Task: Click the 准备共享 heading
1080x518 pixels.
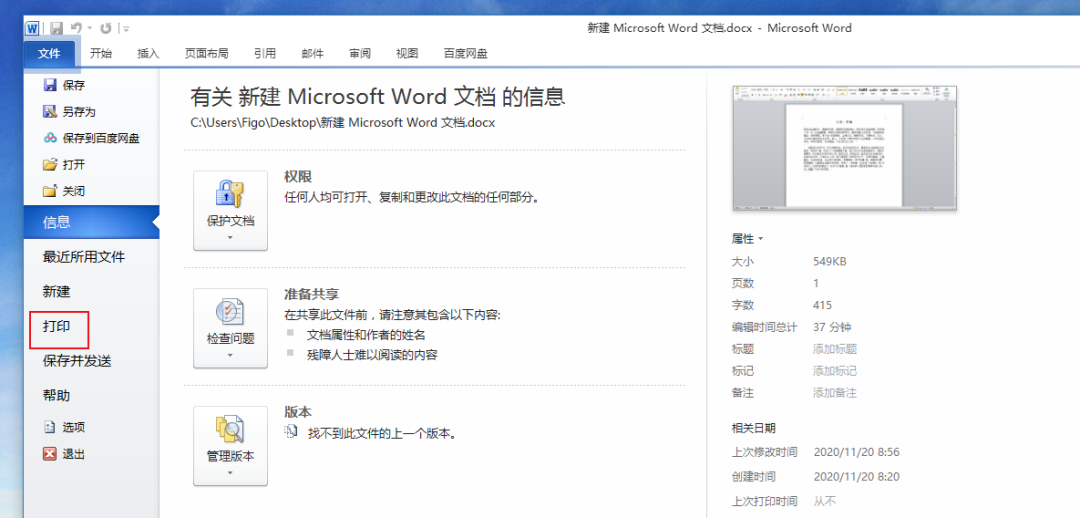Action: (x=312, y=295)
